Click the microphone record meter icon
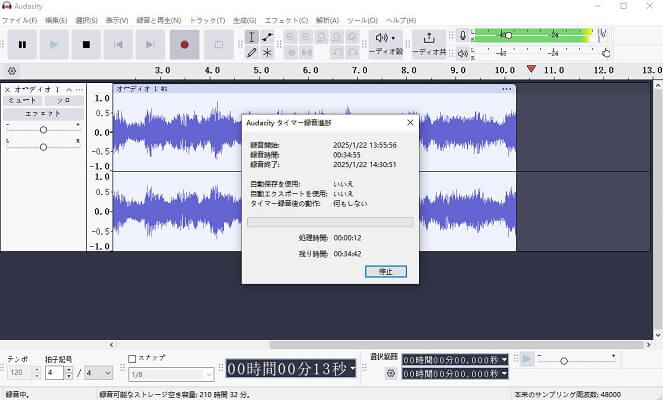663x400 pixels. click(463, 36)
